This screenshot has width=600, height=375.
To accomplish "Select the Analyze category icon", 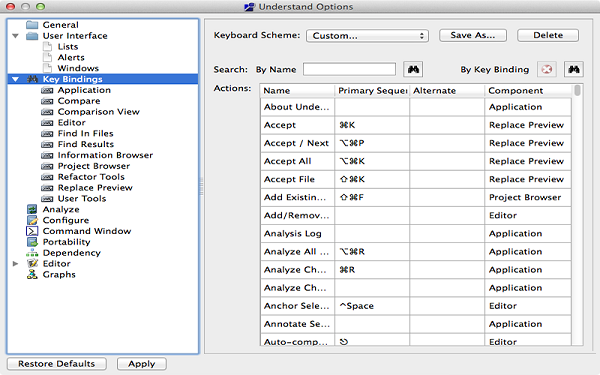I will click(x=32, y=209).
